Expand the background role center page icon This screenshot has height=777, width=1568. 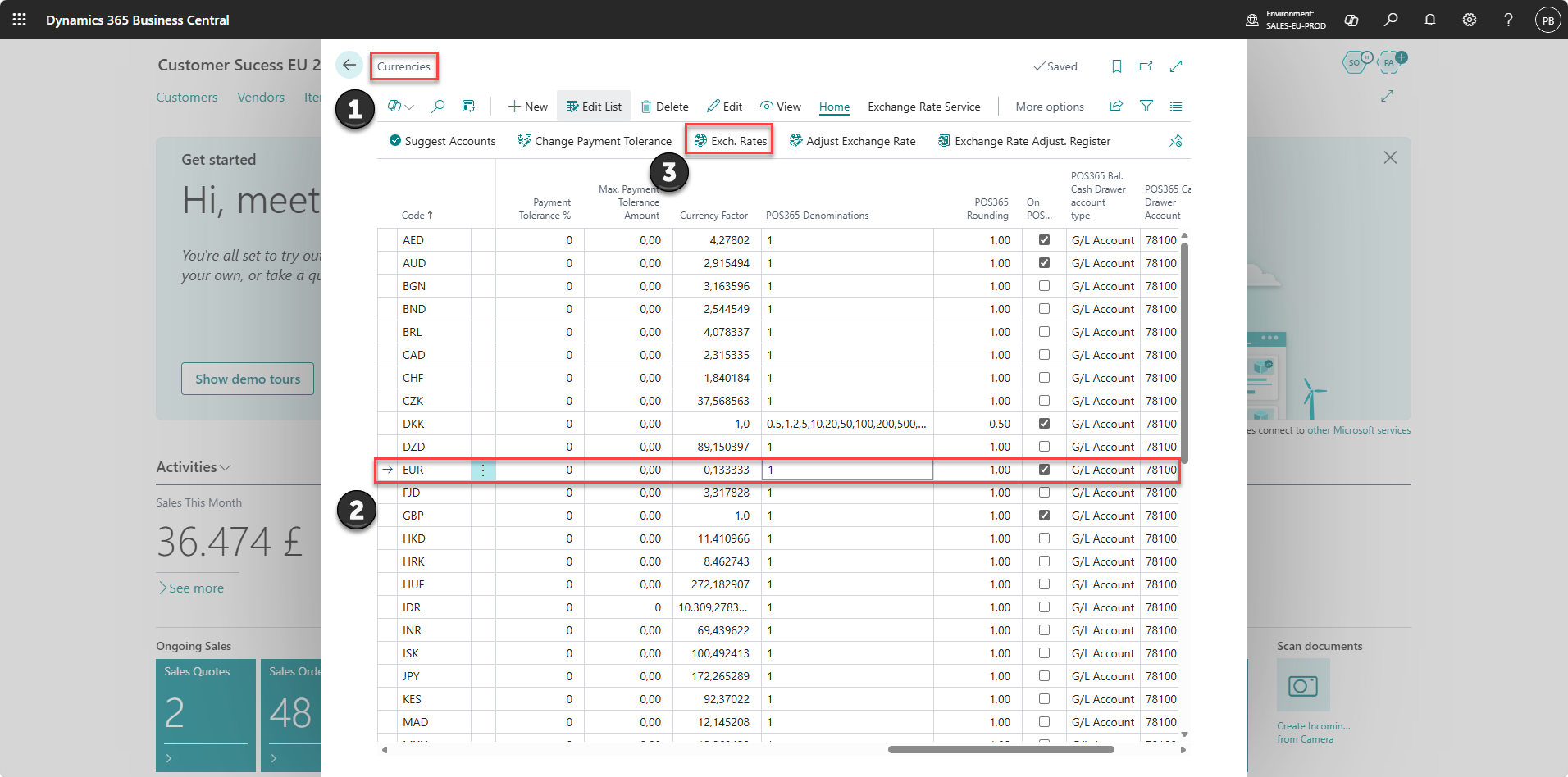pos(1387,96)
